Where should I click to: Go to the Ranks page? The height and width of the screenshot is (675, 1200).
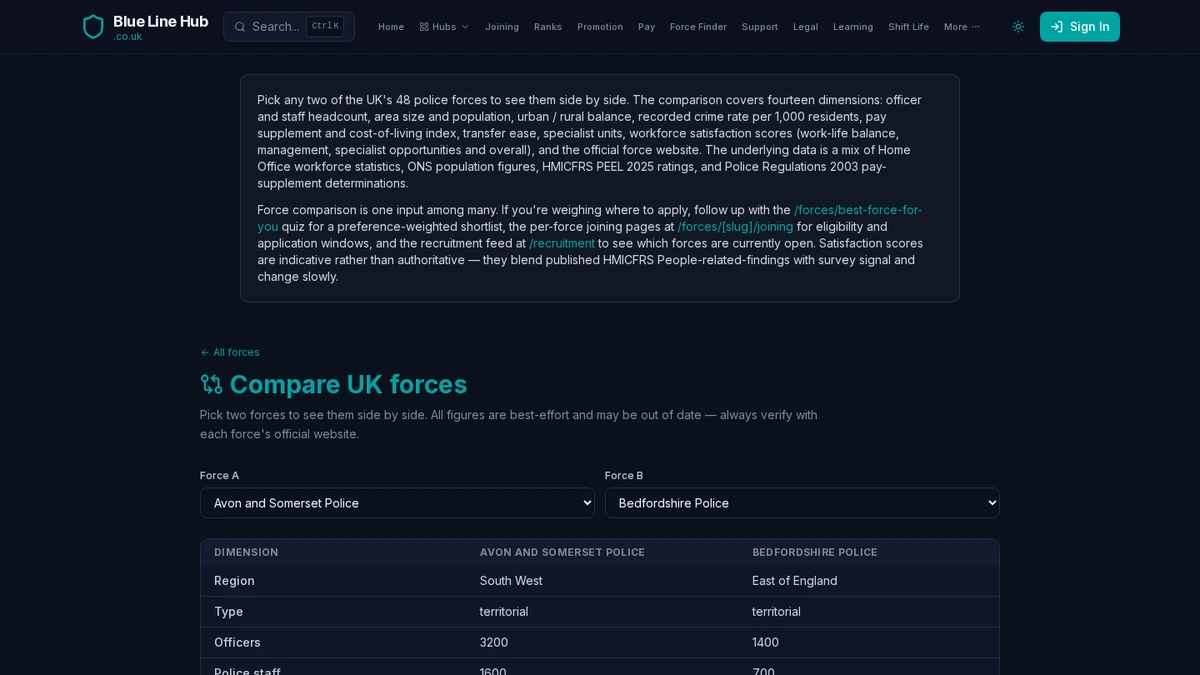click(548, 27)
